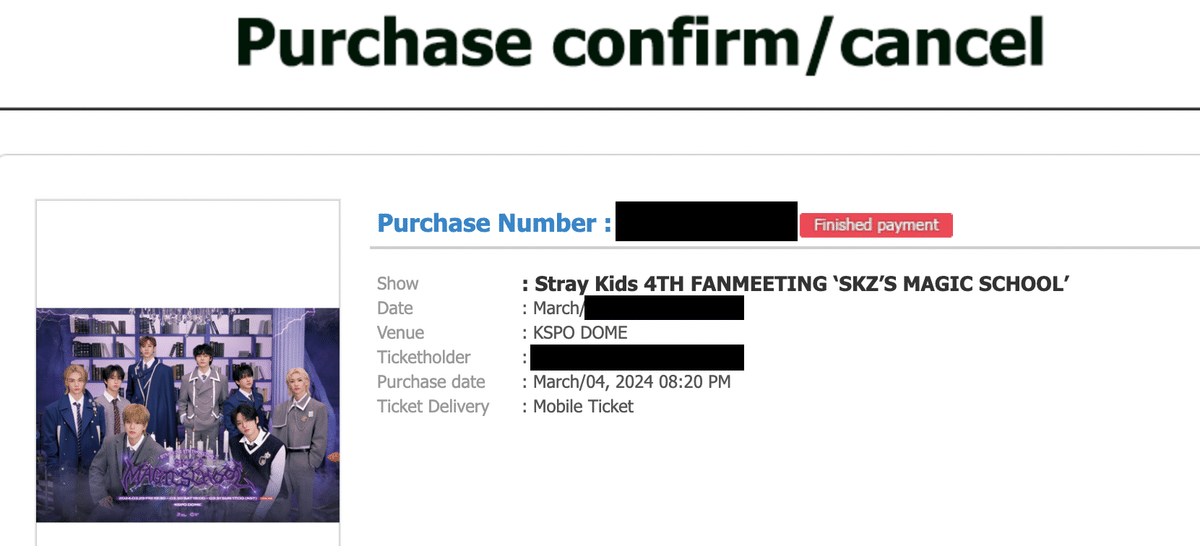Click the blacked-out event date box
The image size is (1200, 546).
pos(664,307)
